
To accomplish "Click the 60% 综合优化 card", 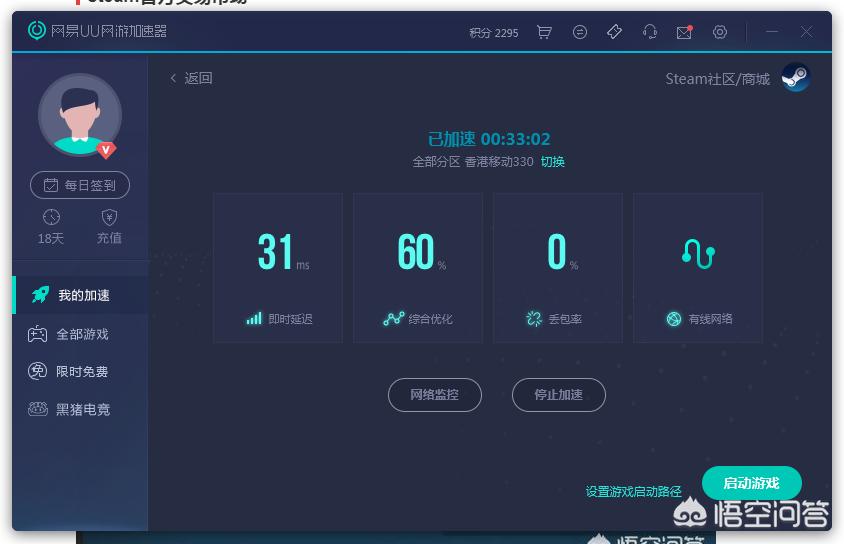I will pos(418,268).
